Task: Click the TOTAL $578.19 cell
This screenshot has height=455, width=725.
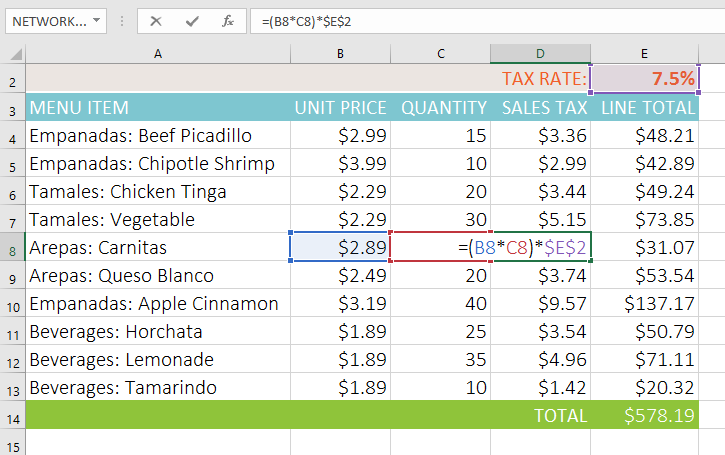Action: [x=644, y=415]
